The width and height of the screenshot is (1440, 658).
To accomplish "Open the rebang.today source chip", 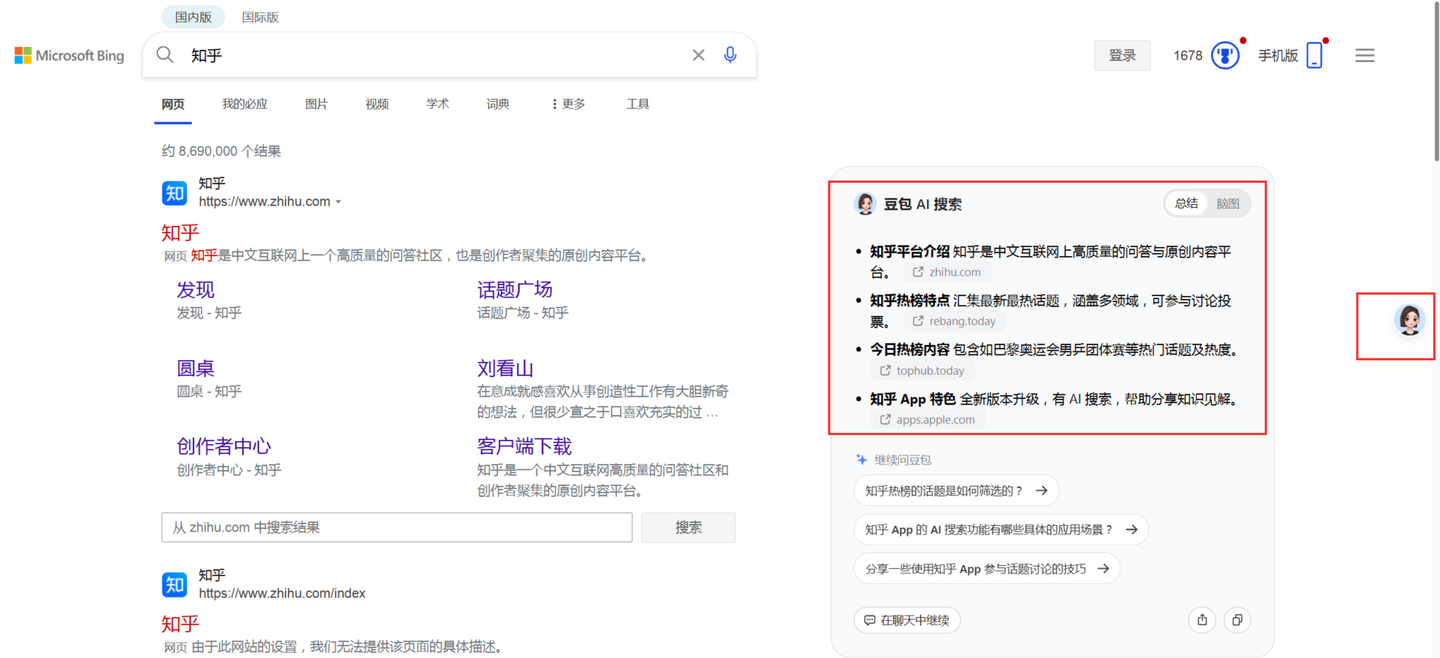I will [x=954, y=321].
